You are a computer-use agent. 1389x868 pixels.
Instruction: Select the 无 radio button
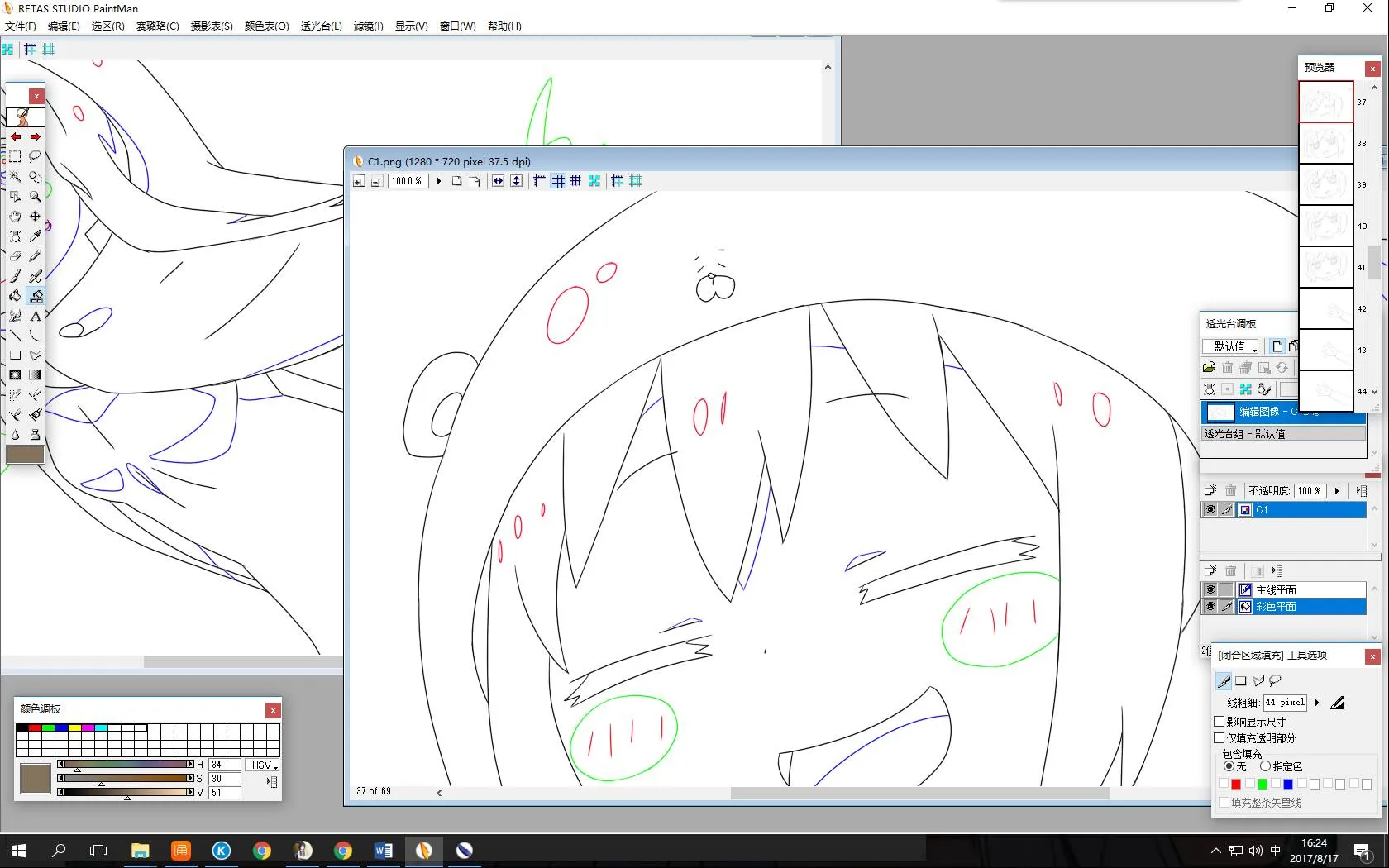1229,766
